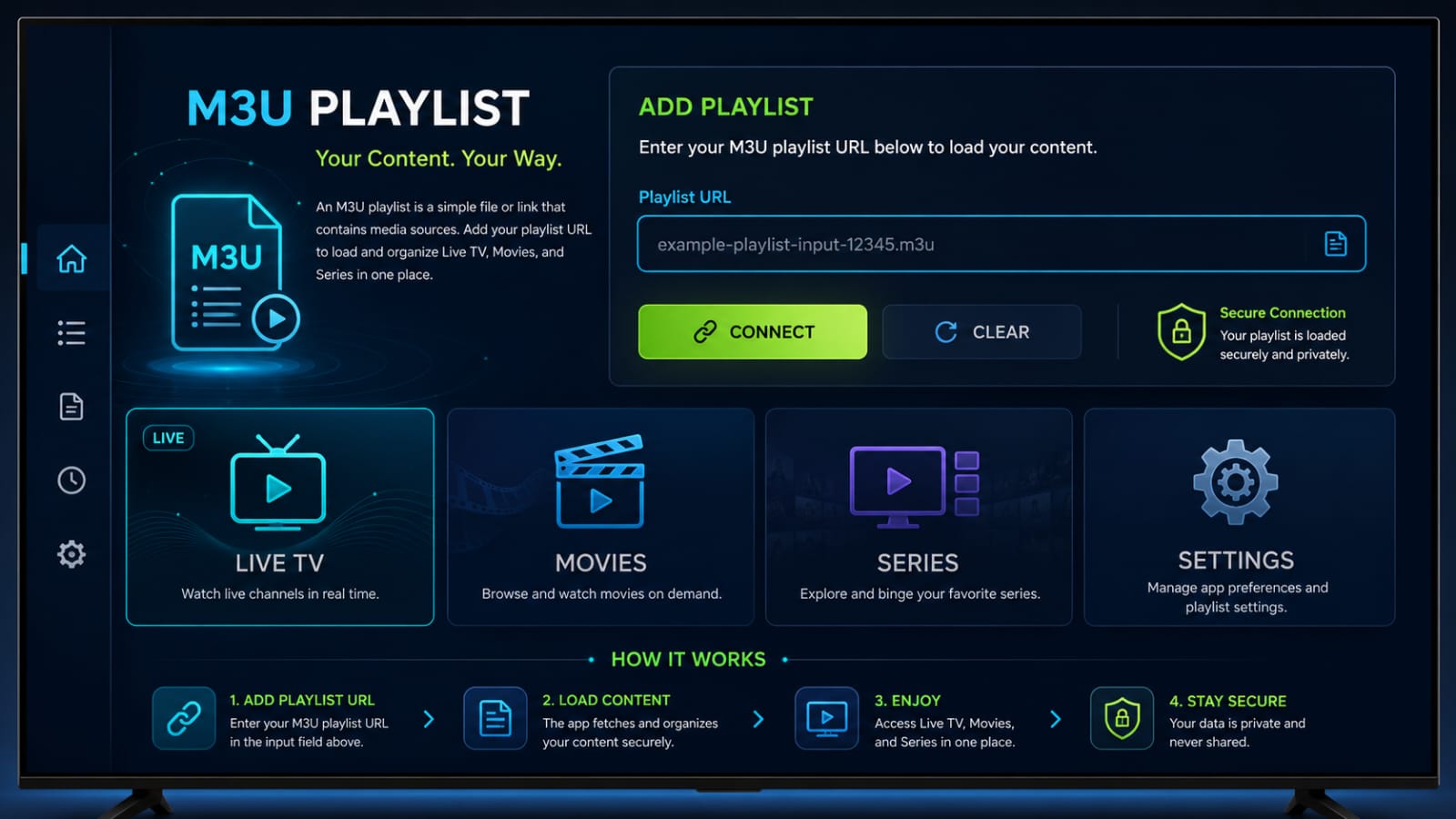Viewport: 1456px width, 819px height.
Task: Click the Stay Secure shield icon
Action: pyautogui.click(x=1122, y=718)
